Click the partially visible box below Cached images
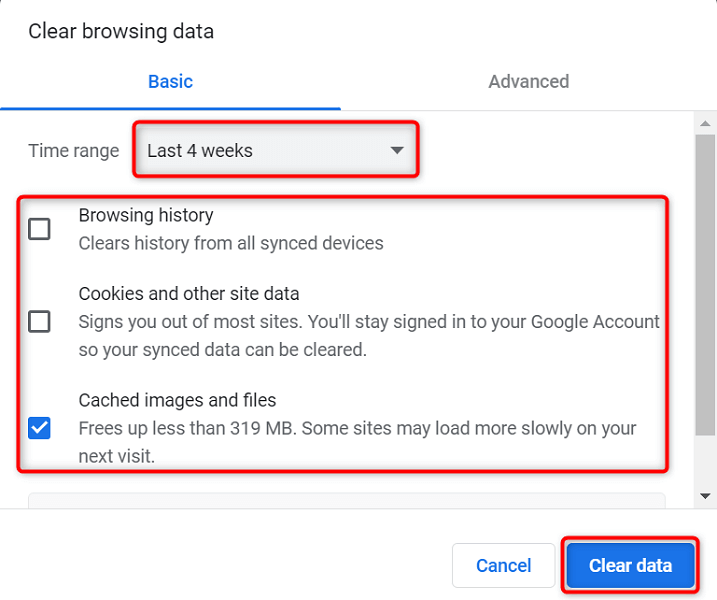Screen dimensions: 717x600 (x=346, y=498)
